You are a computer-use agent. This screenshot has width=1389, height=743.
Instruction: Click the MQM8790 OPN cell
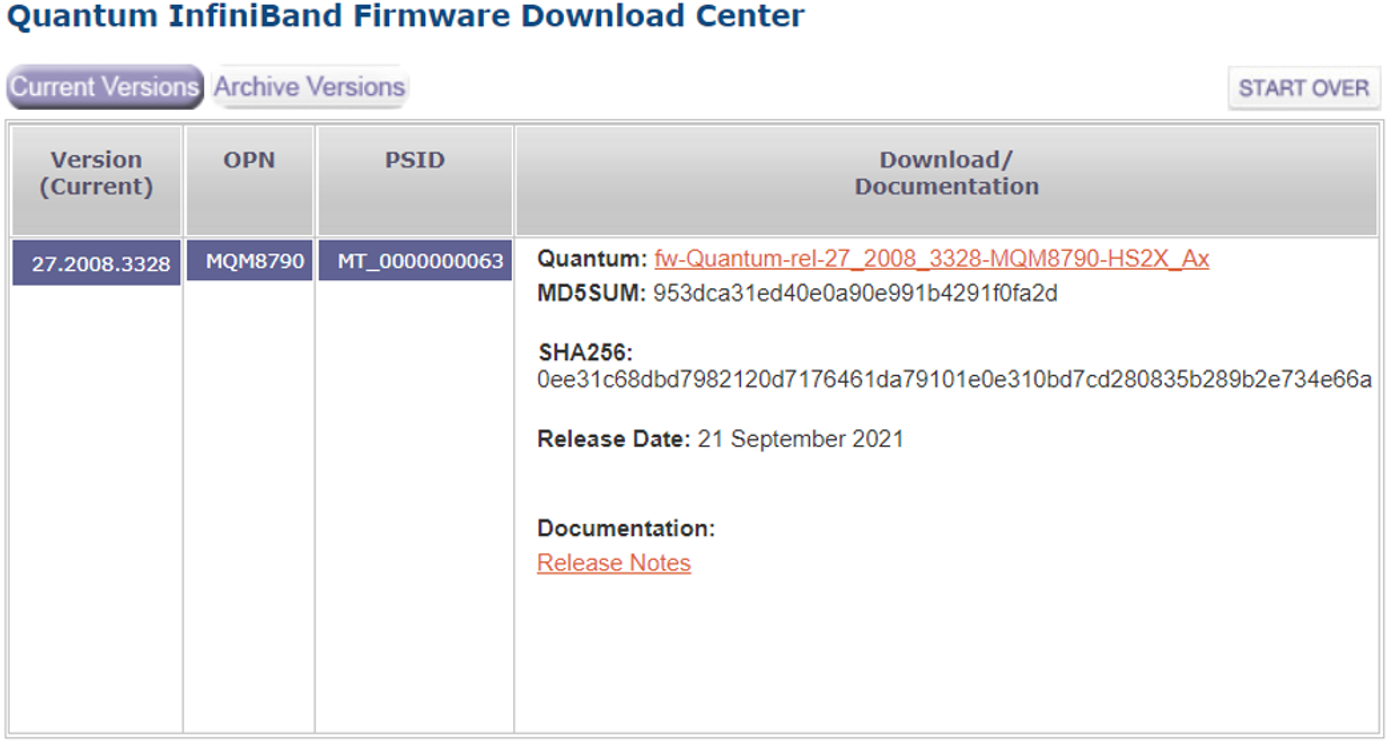[250, 262]
